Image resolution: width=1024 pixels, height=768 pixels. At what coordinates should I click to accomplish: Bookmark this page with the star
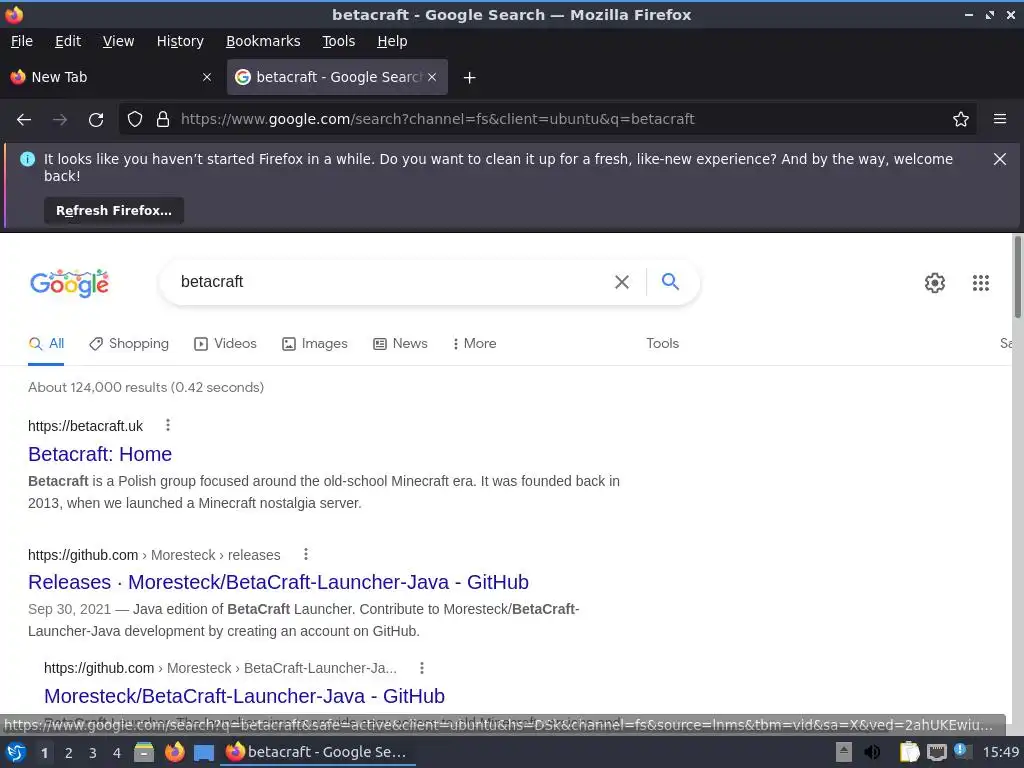tap(961, 119)
